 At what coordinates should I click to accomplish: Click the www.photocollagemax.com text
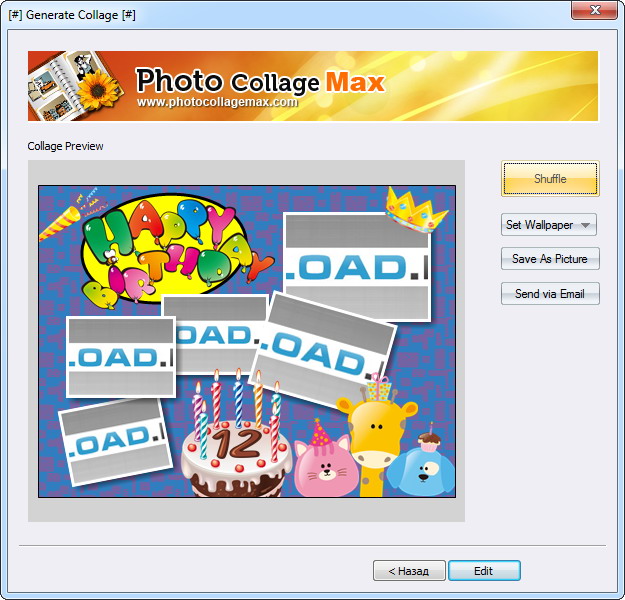click(x=217, y=102)
